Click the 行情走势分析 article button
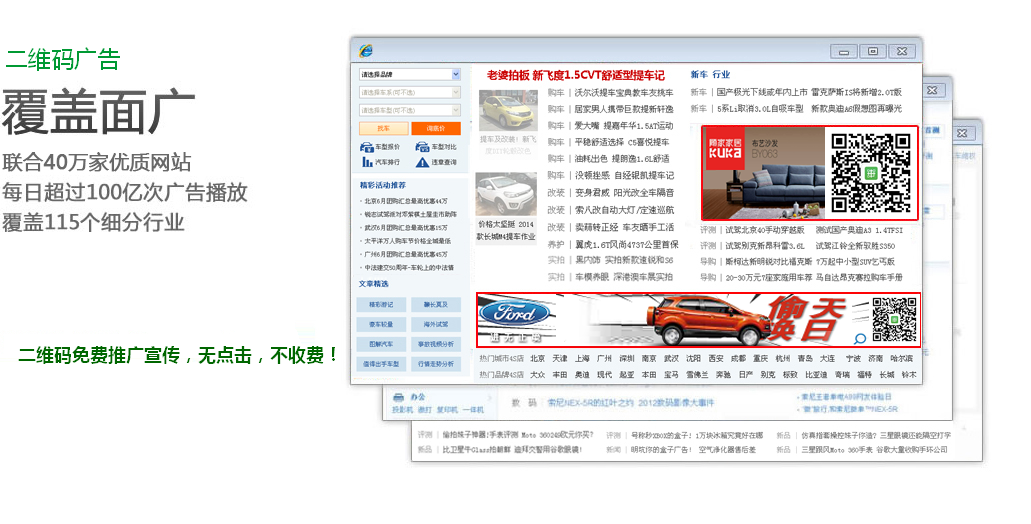This screenshot has width=1031, height=524. 436,364
